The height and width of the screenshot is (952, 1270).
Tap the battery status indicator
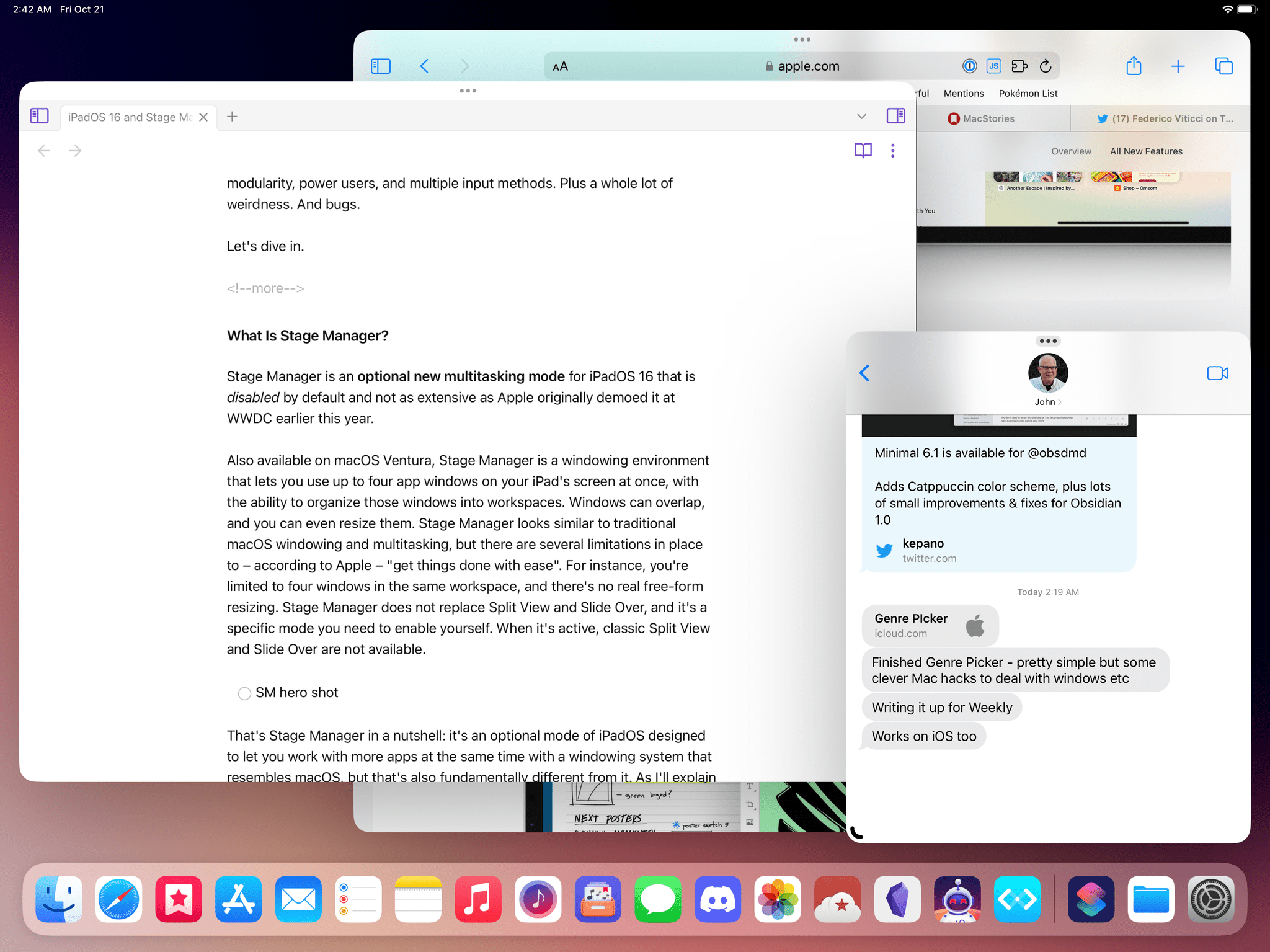tap(1246, 9)
